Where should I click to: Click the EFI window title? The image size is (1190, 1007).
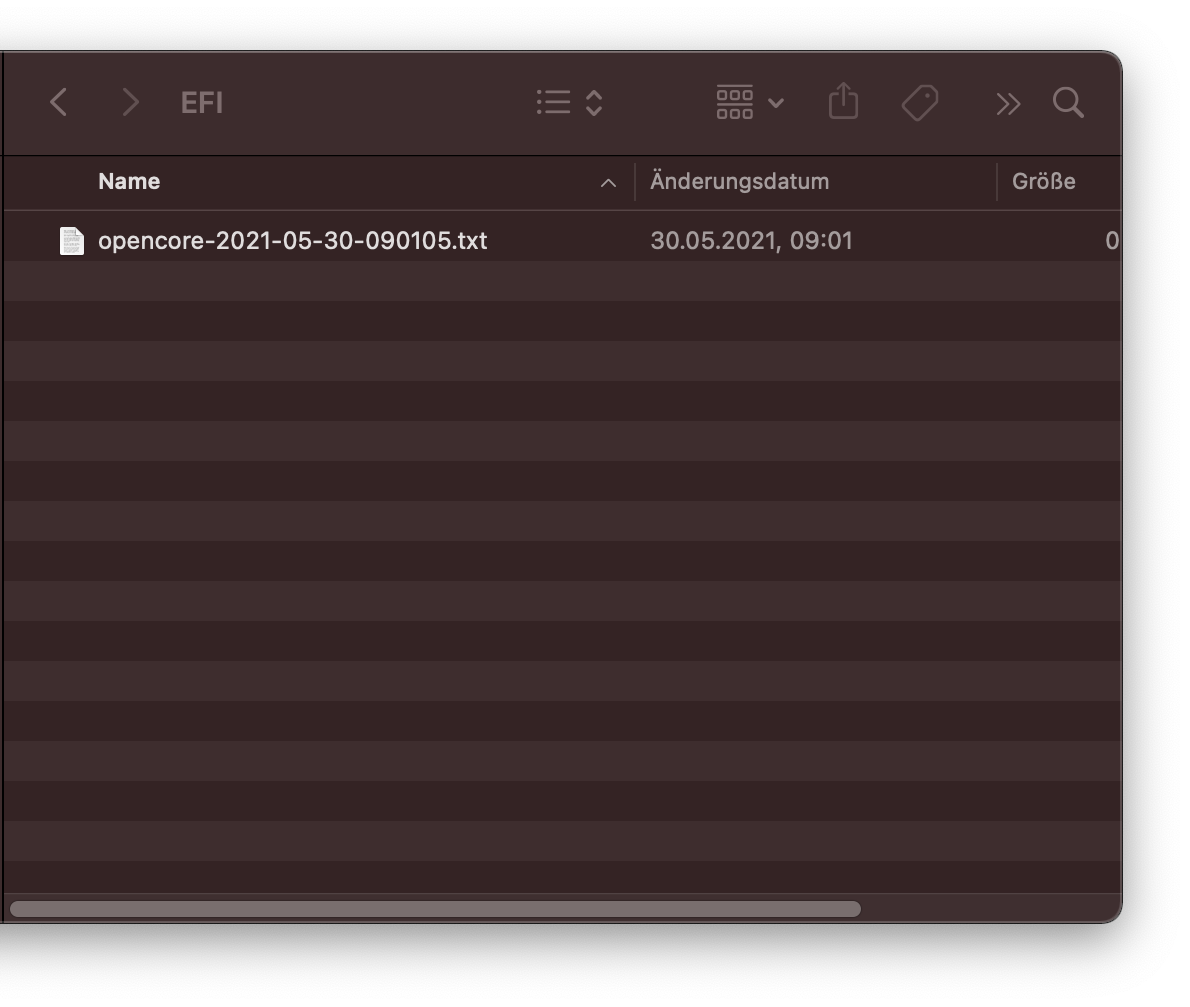[202, 102]
